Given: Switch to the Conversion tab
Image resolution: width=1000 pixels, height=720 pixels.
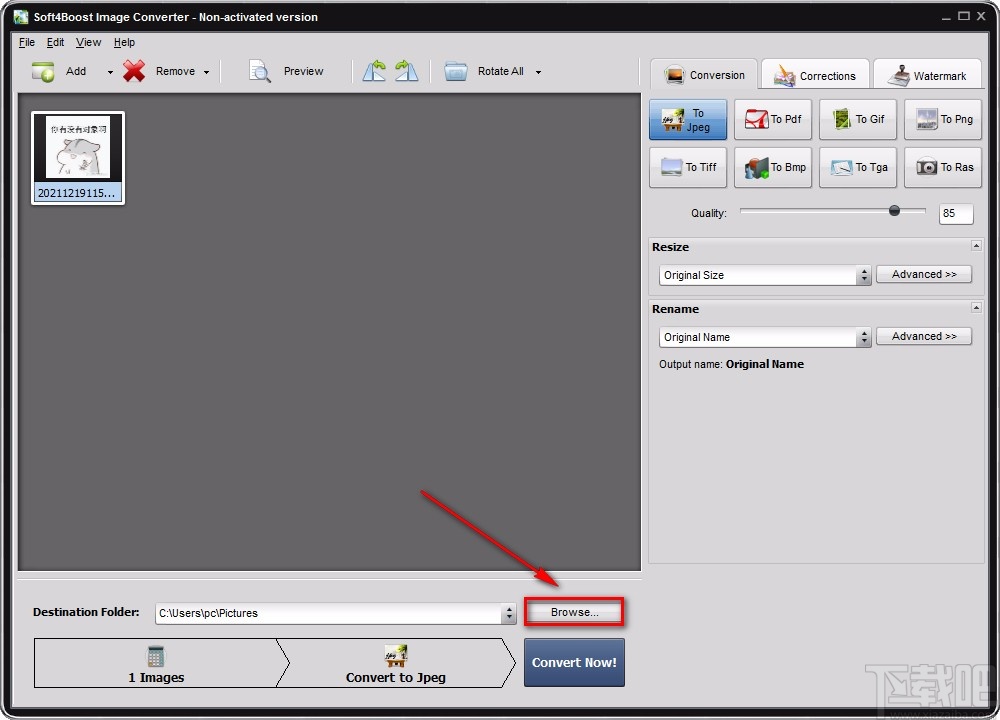Looking at the screenshot, I should coord(704,75).
